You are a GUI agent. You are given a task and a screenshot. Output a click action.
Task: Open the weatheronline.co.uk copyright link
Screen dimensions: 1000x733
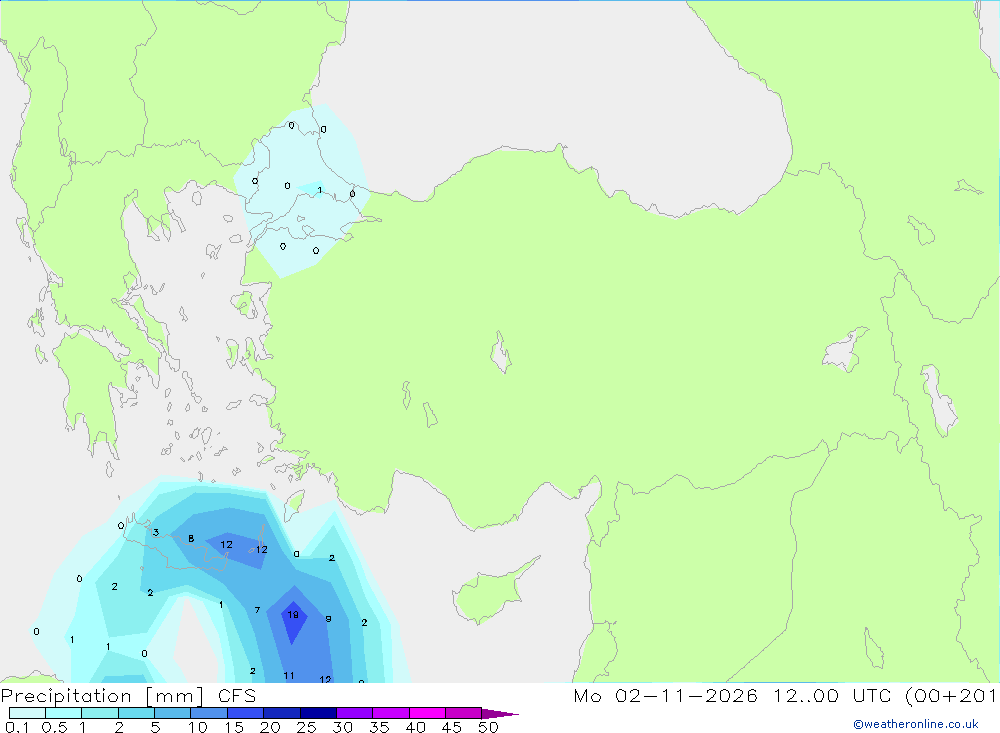coord(915,724)
